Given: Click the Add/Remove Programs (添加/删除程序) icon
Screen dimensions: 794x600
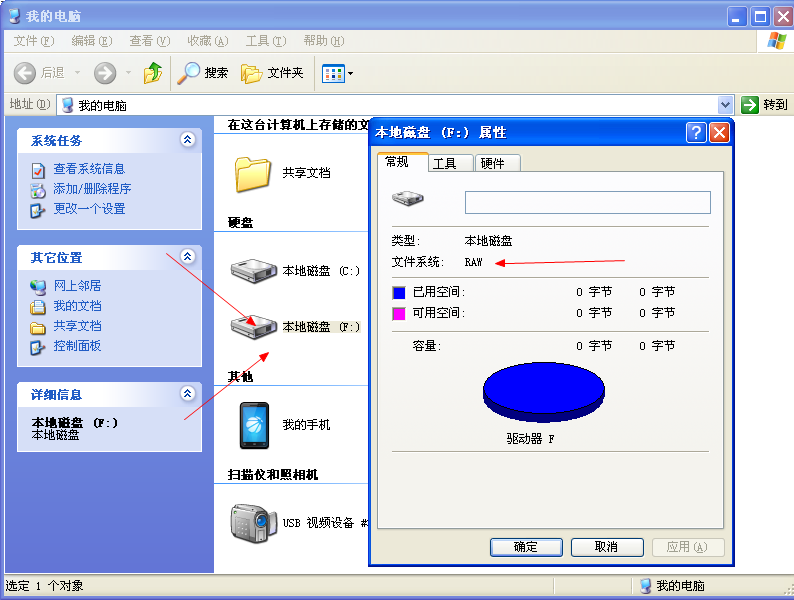Looking at the screenshot, I should click(38, 190).
